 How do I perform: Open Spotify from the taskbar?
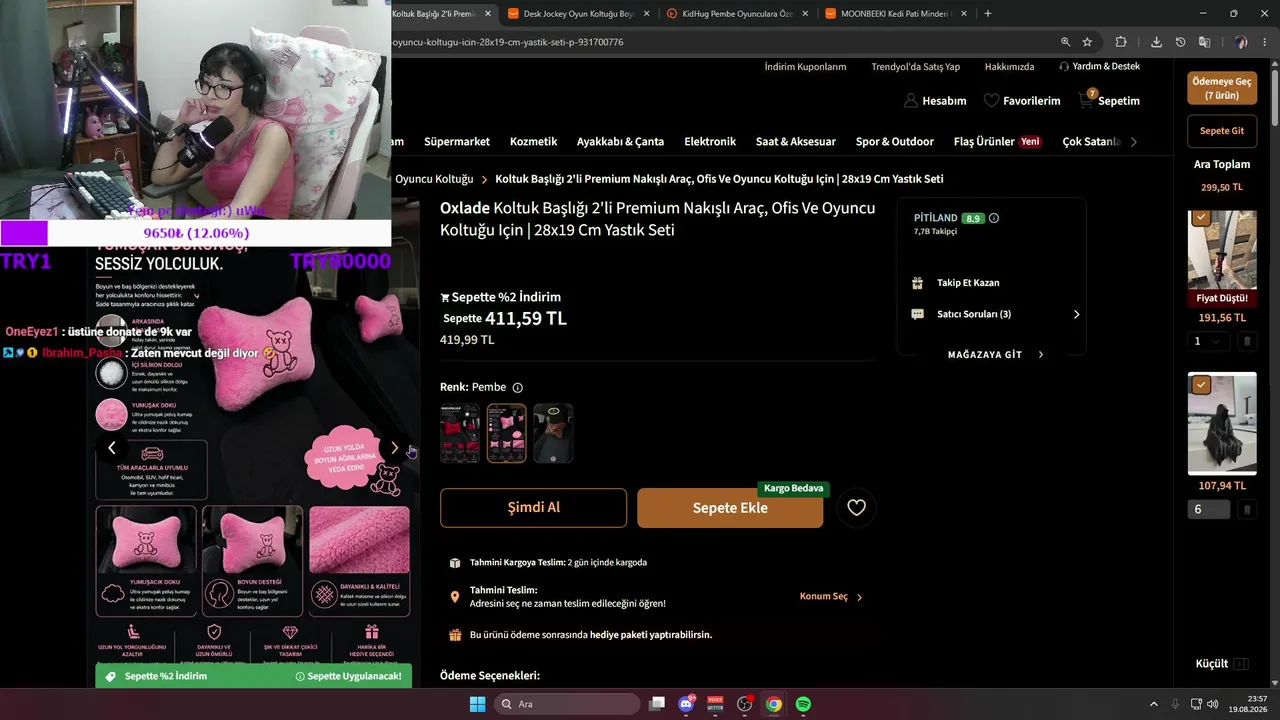tap(803, 704)
